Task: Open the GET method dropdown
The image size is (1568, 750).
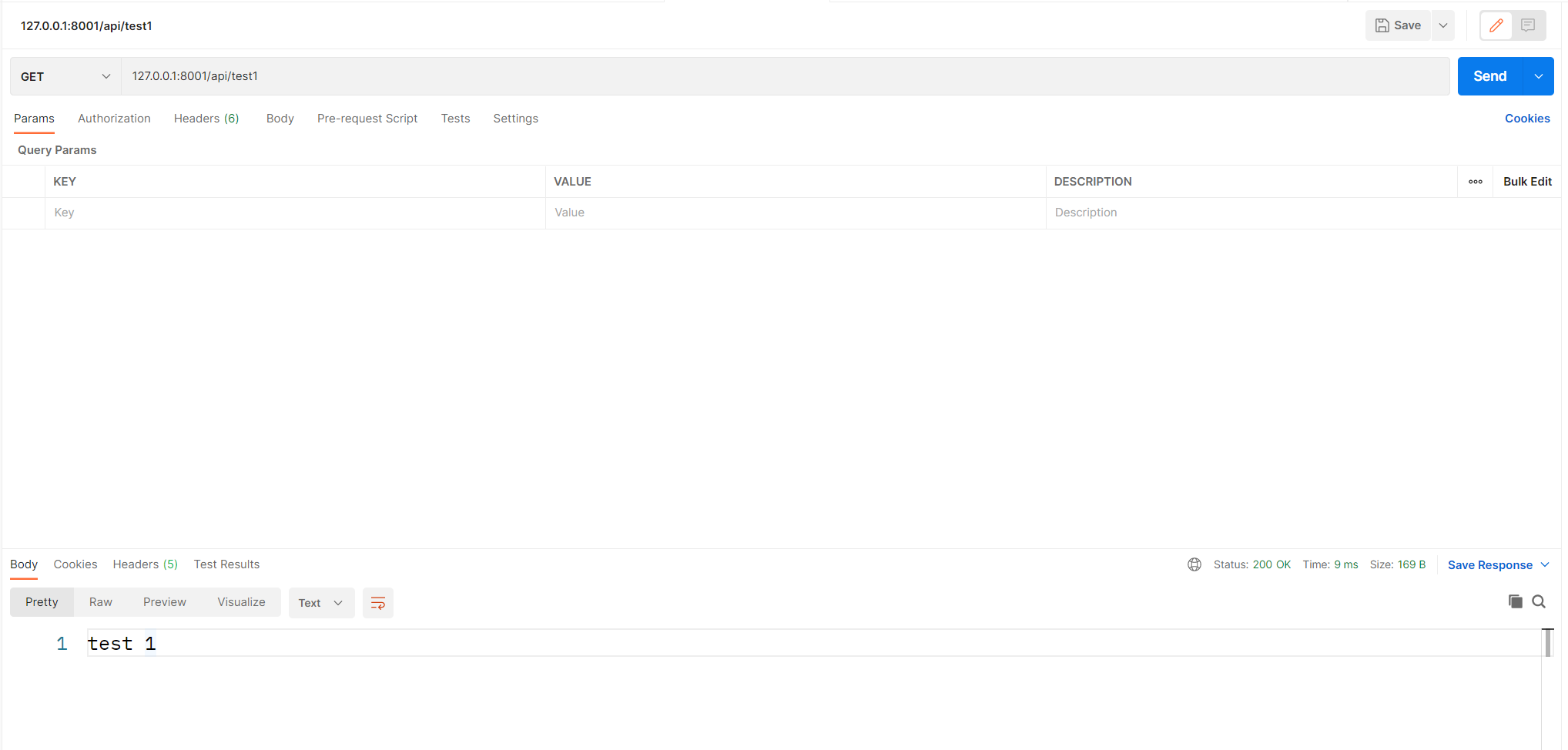Action: (65, 76)
